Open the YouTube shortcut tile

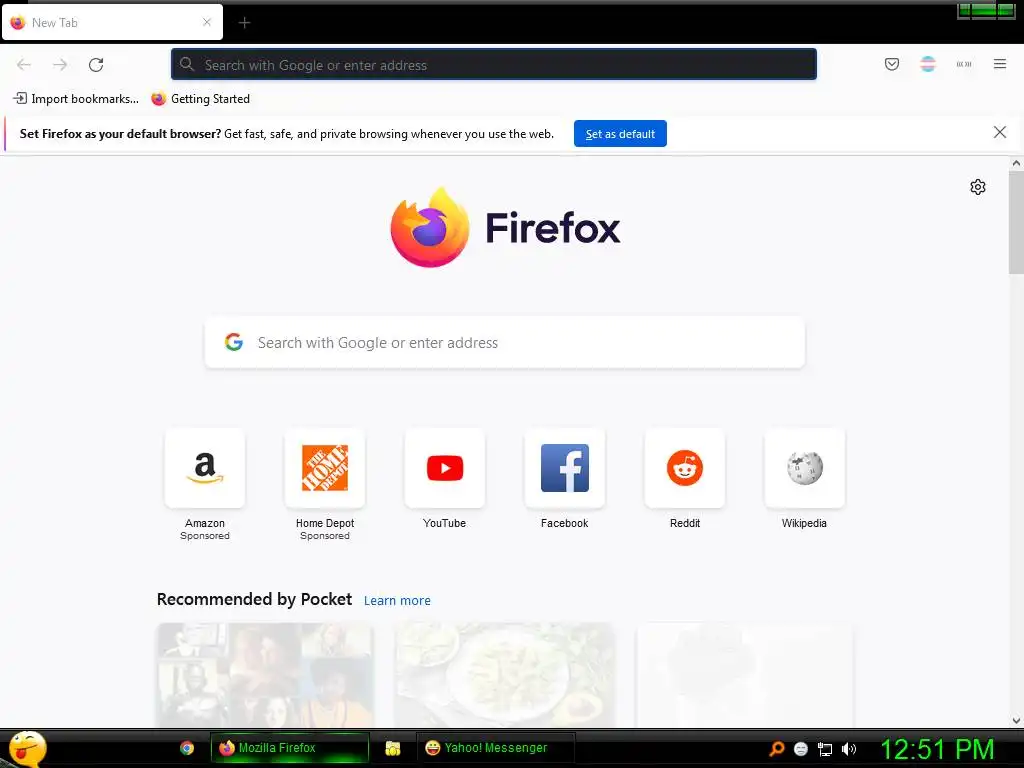pyautogui.click(x=445, y=468)
